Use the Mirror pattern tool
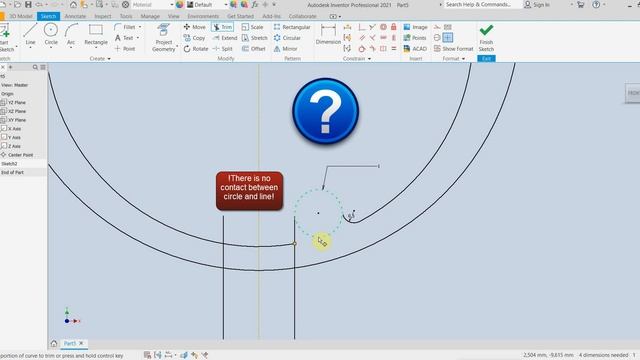640x360 pixels. [x=285, y=49]
